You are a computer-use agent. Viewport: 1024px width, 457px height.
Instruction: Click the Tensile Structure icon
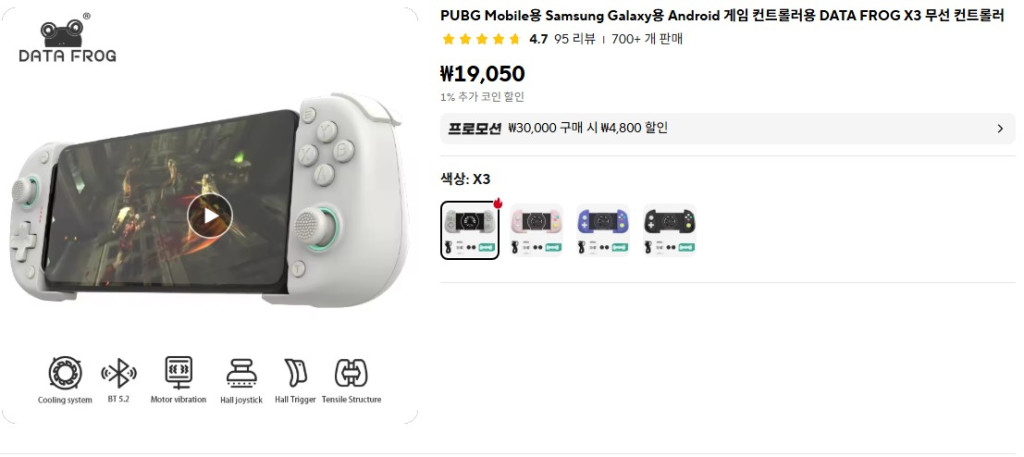pyautogui.click(x=351, y=373)
